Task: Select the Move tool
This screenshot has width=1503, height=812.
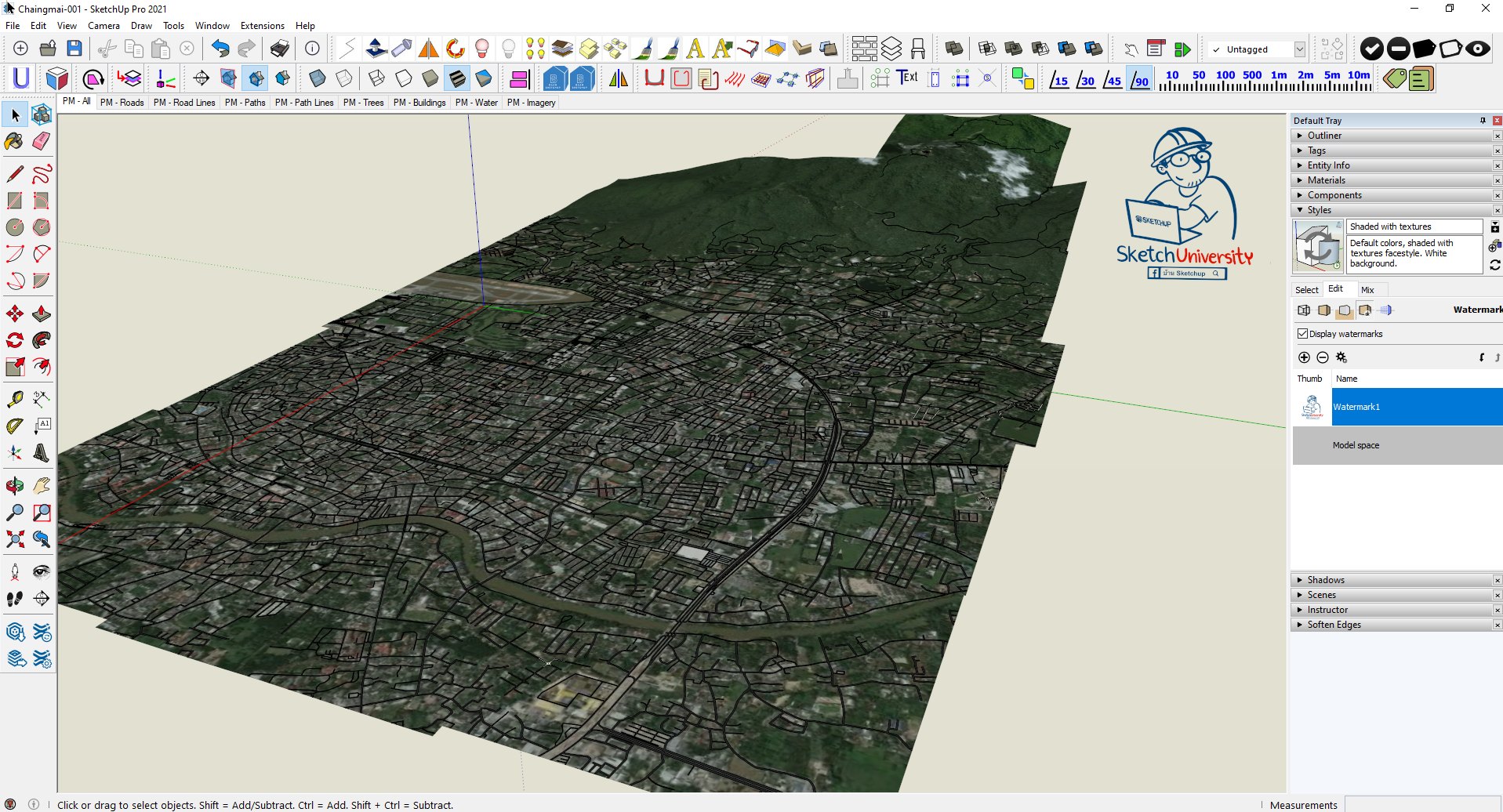Action: pos(15,314)
